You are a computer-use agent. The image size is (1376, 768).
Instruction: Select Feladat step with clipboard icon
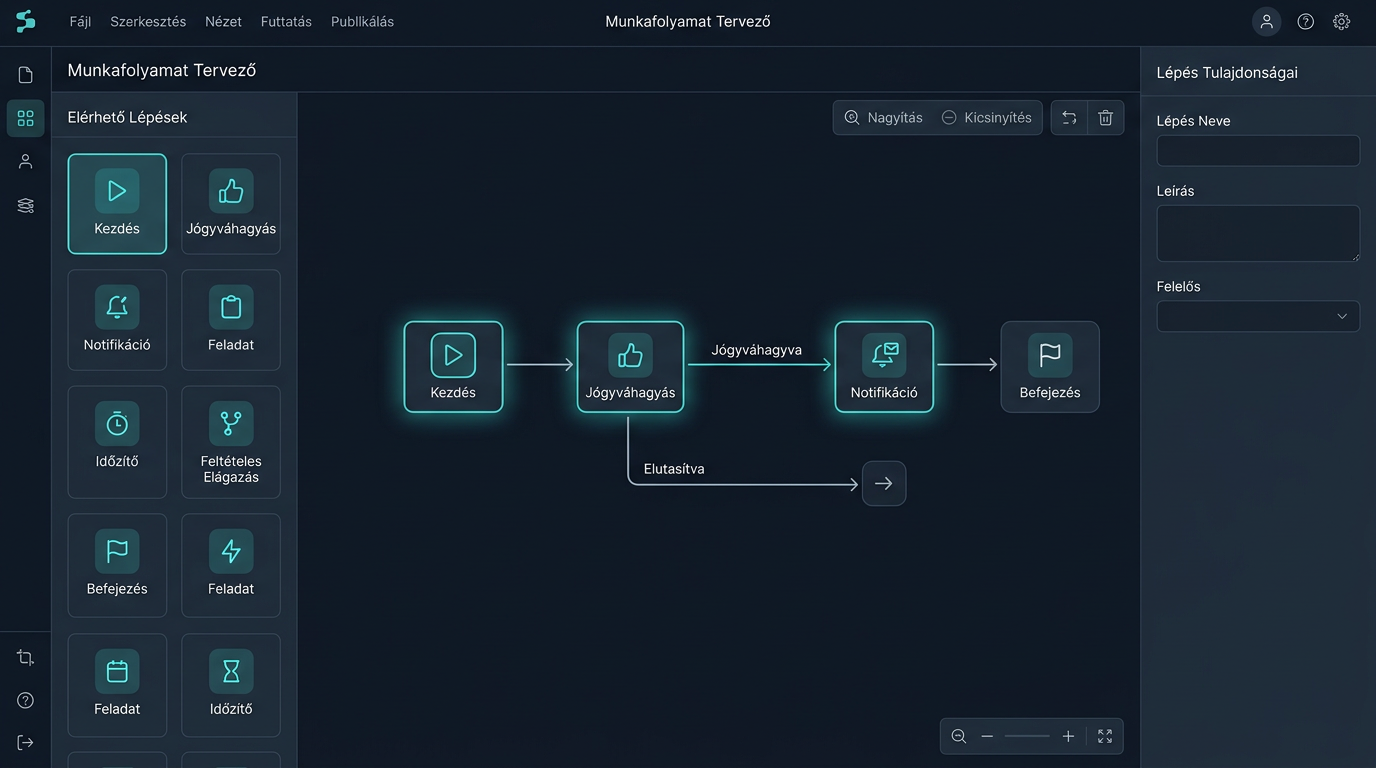point(231,320)
